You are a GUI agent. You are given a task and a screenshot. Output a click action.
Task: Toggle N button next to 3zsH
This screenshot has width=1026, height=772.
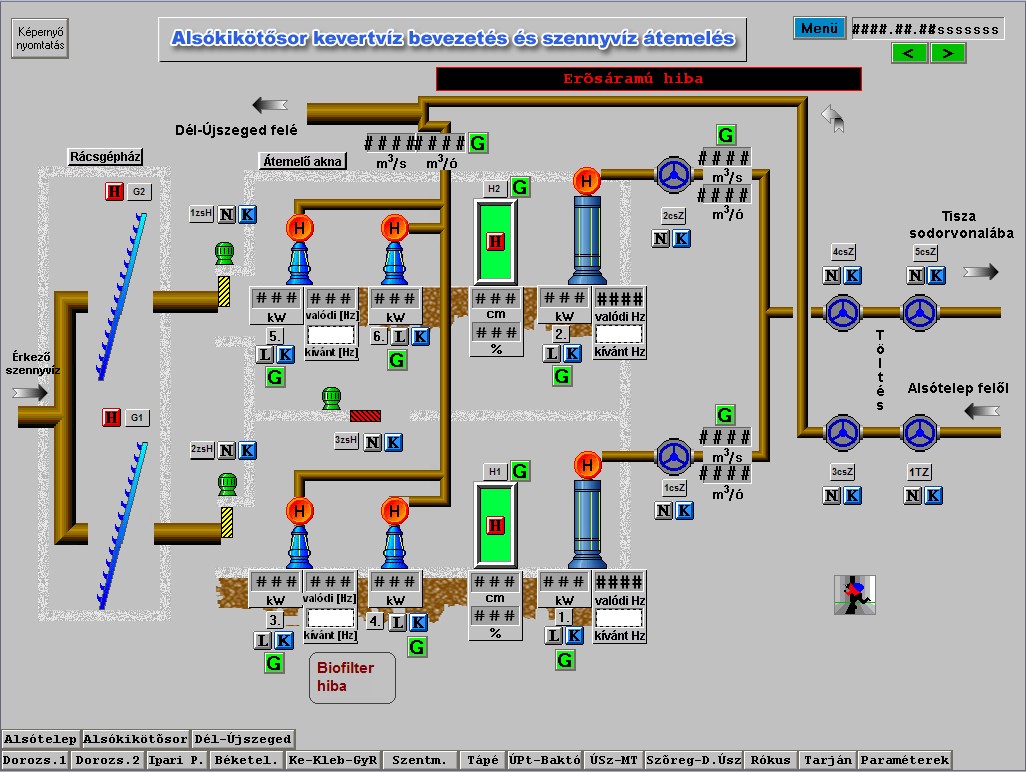click(x=373, y=442)
